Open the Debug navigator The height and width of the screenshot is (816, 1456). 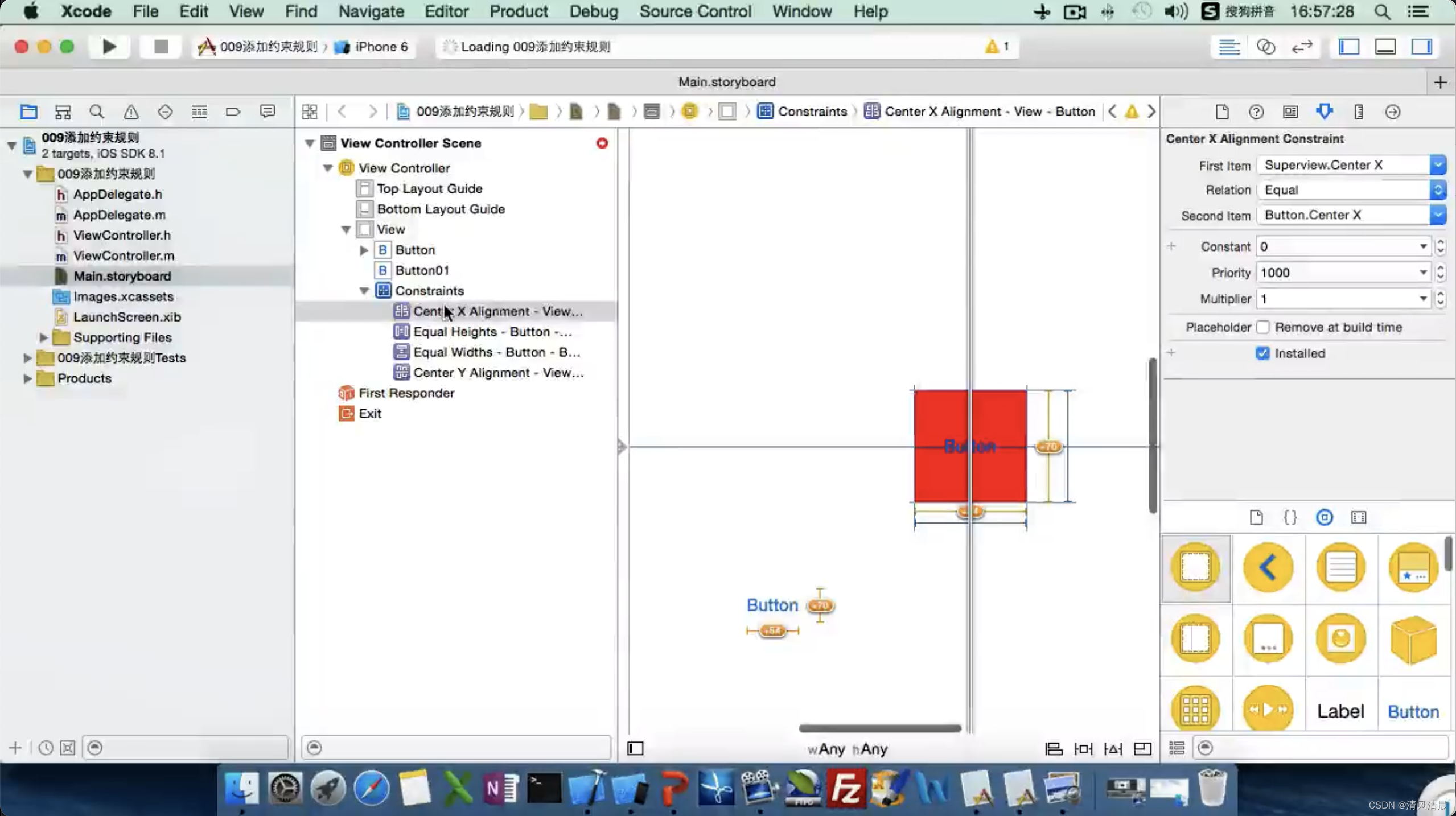click(x=199, y=112)
